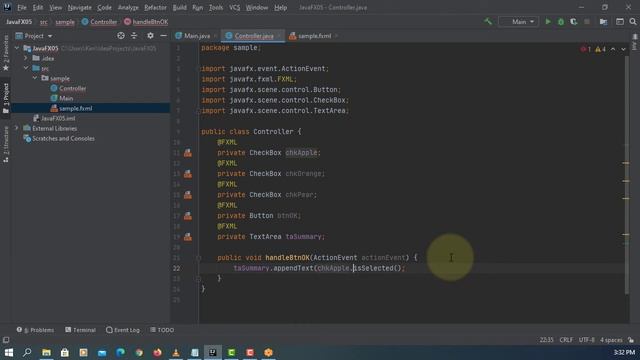Screen dimensions: 640x360
Task: Collapse all in Project panel
Action: [x=134, y=36]
